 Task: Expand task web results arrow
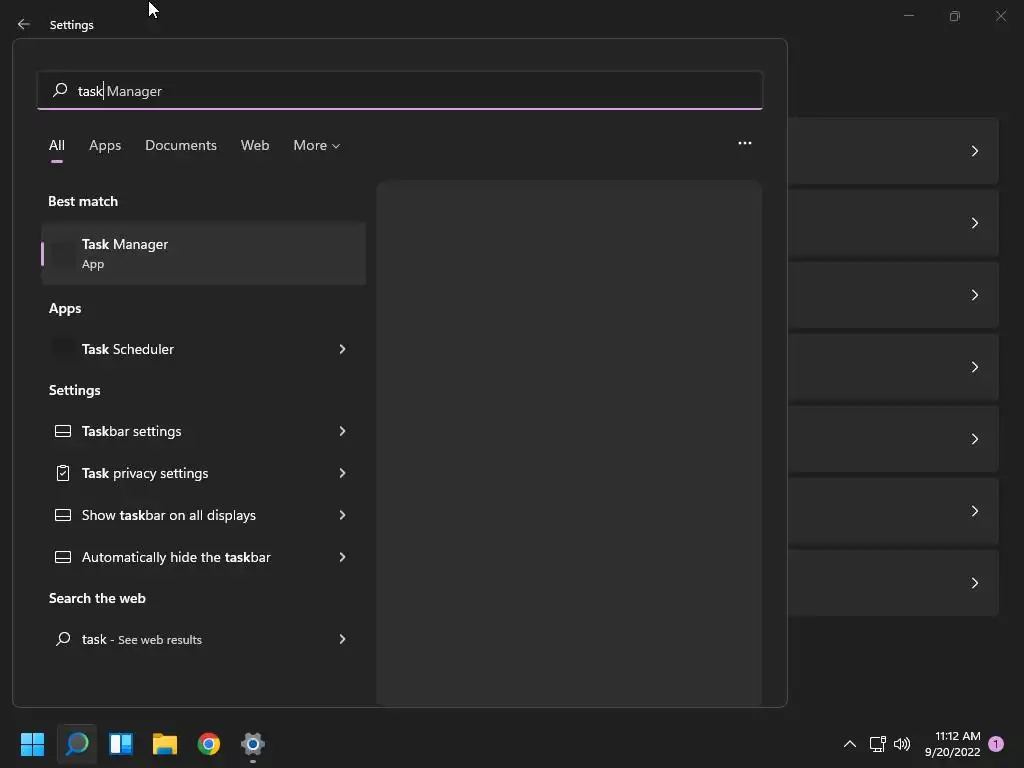point(342,639)
